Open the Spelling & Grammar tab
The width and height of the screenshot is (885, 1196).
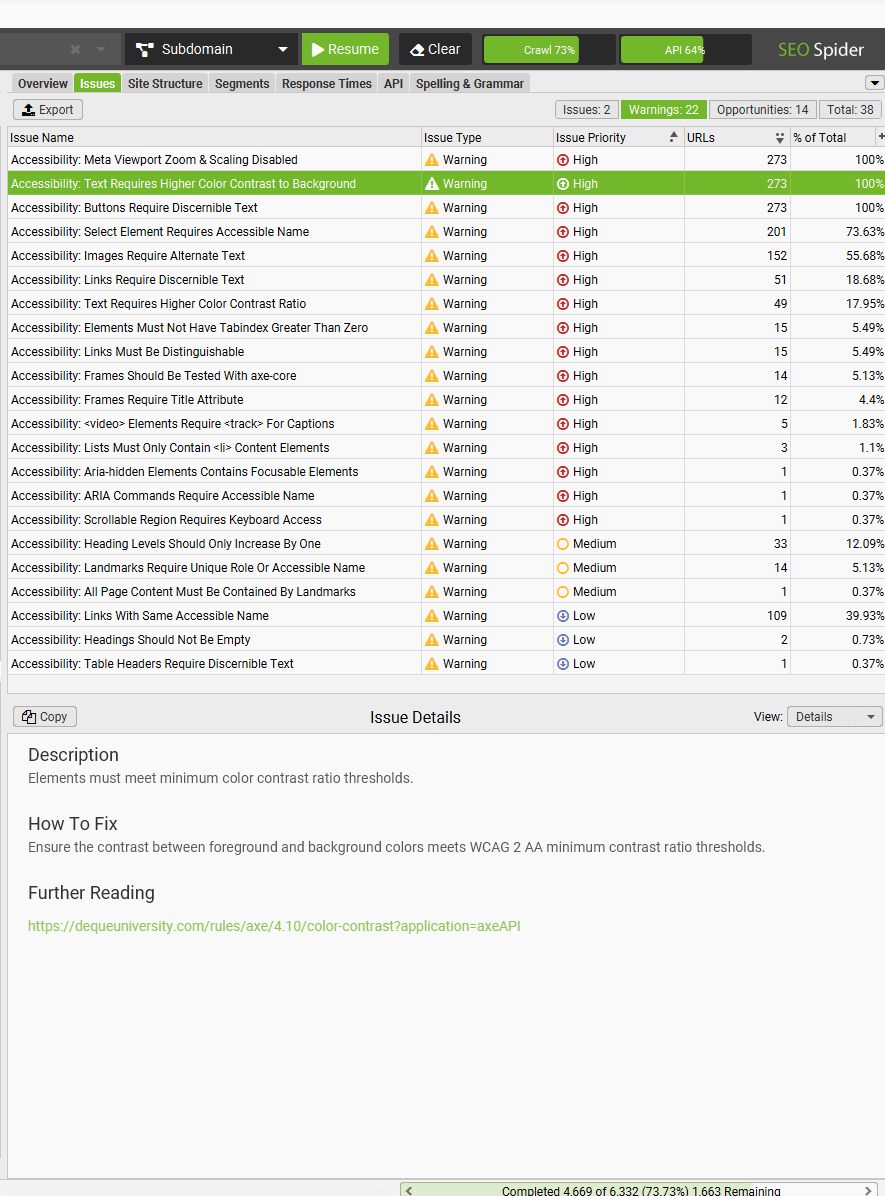tap(469, 83)
